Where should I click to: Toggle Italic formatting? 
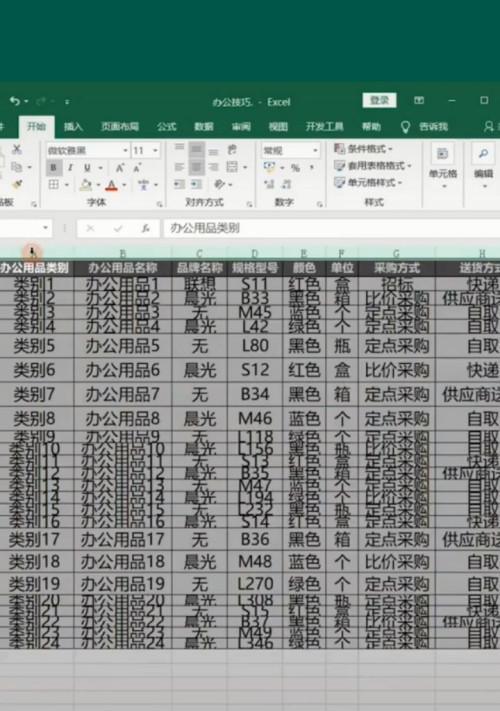[x=70, y=168]
